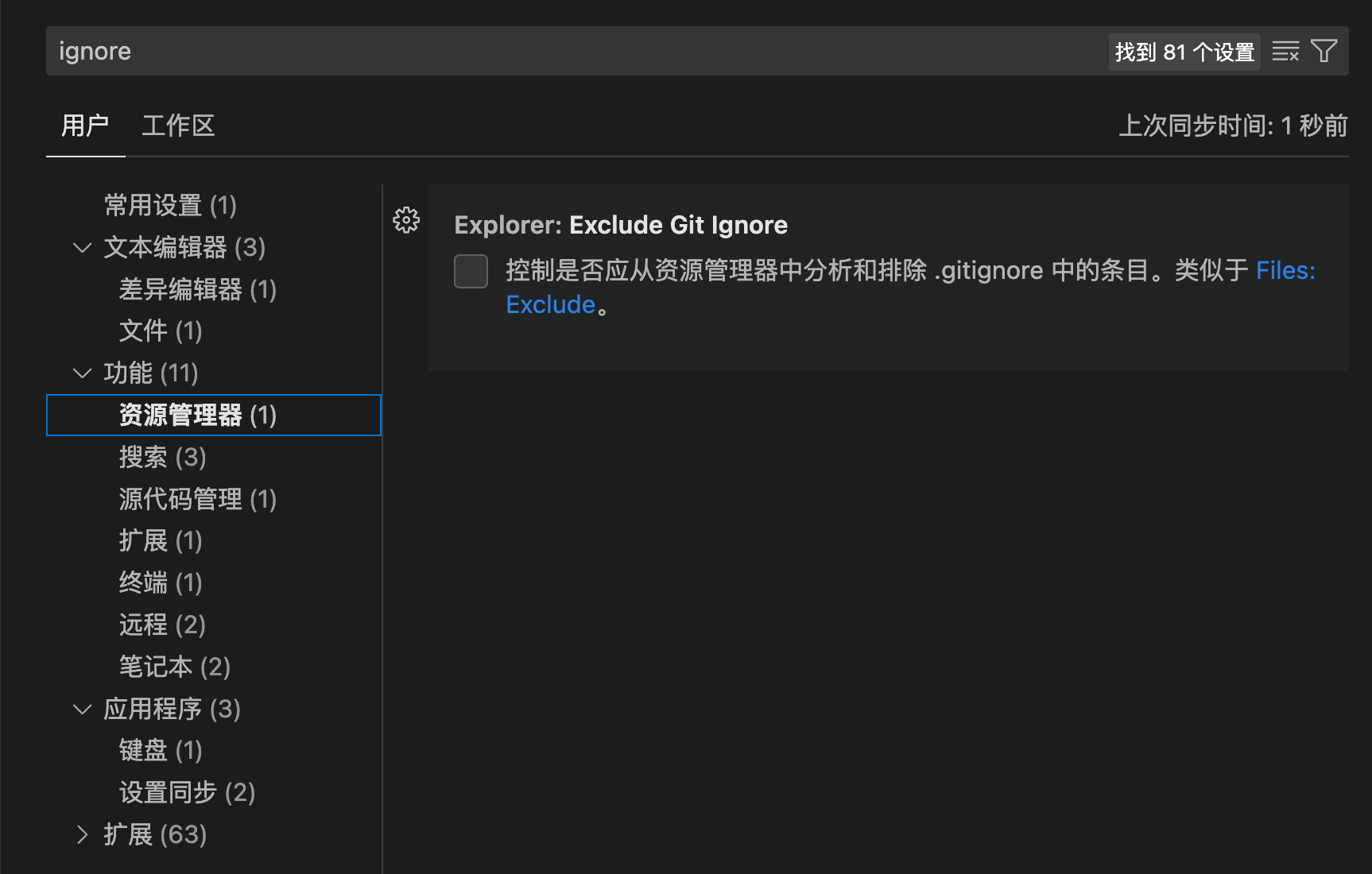The height and width of the screenshot is (874, 1372).
Task: Select the 用户 settings tab
Action: tap(85, 126)
